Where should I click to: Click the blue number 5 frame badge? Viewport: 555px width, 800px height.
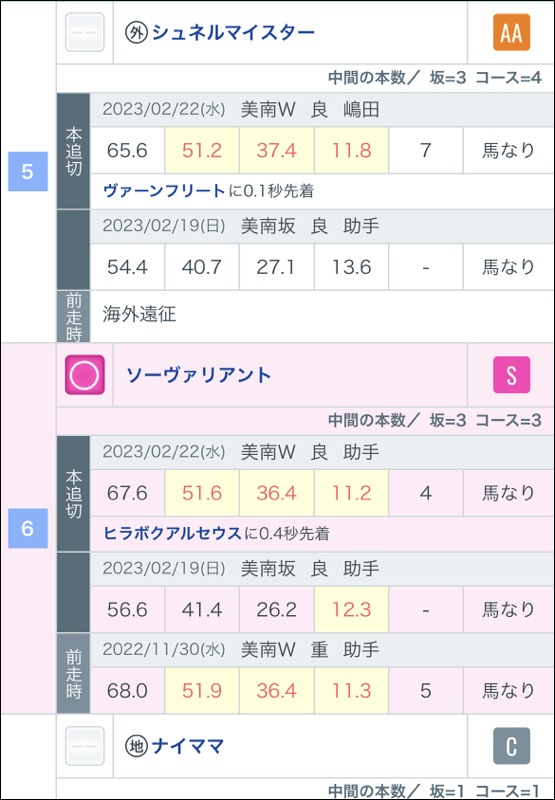pyautogui.click(x=28, y=171)
